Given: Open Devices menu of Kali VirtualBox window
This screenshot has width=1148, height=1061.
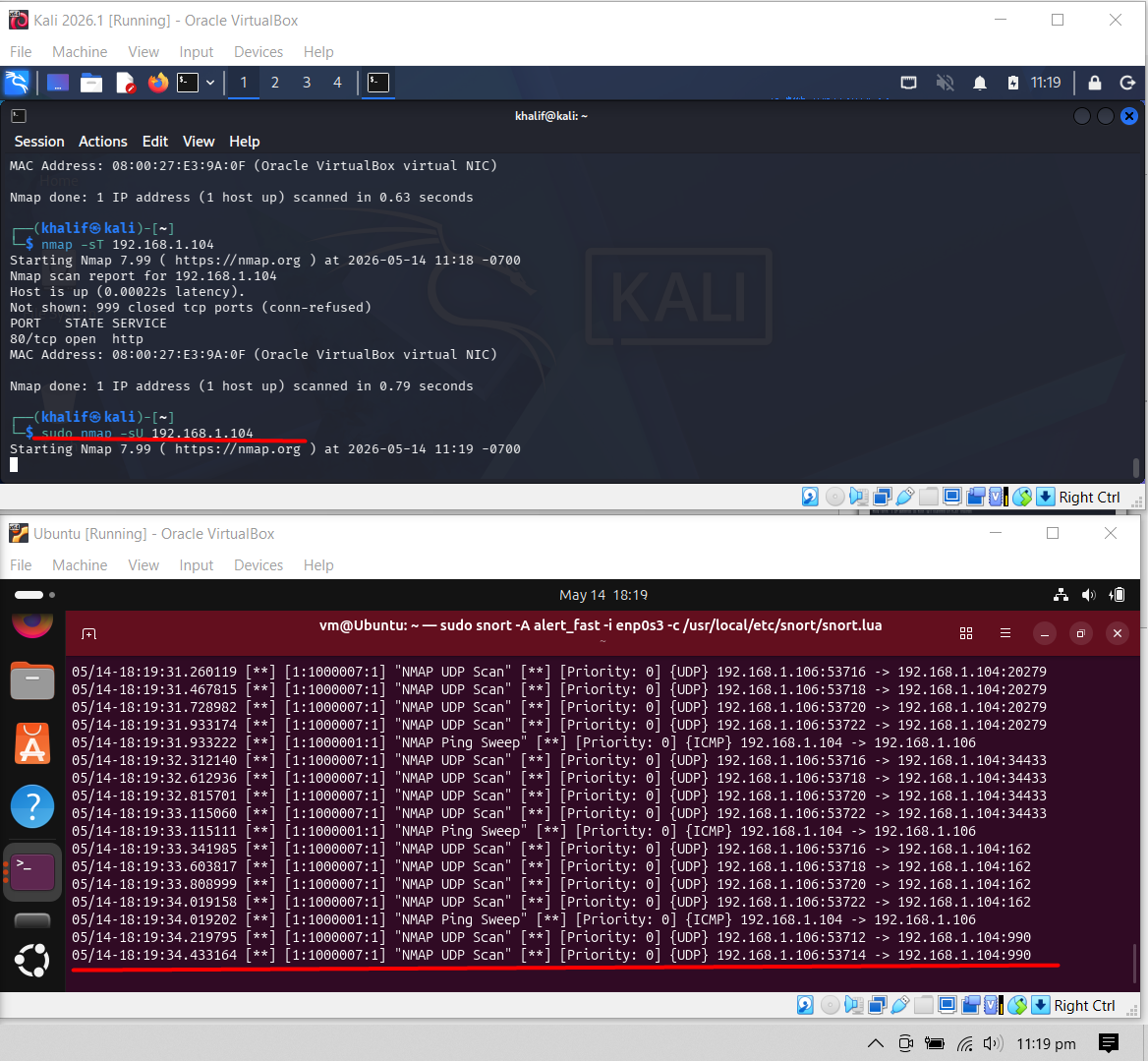Looking at the screenshot, I should 258,52.
